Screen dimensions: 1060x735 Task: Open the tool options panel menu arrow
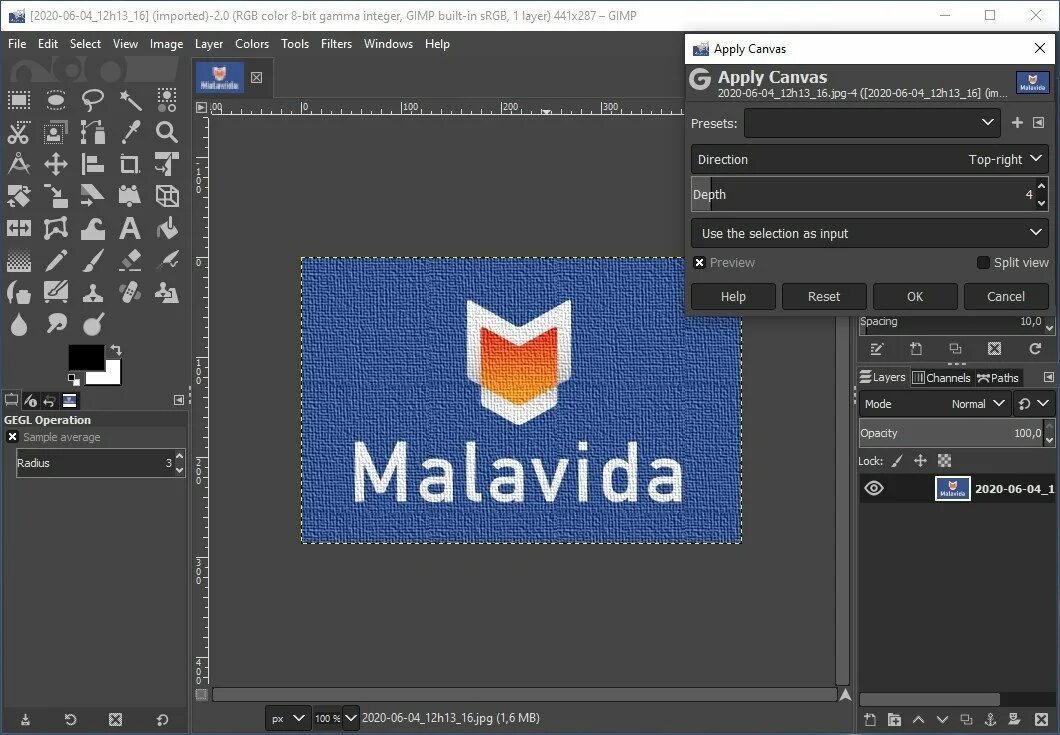tap(178, 400)
